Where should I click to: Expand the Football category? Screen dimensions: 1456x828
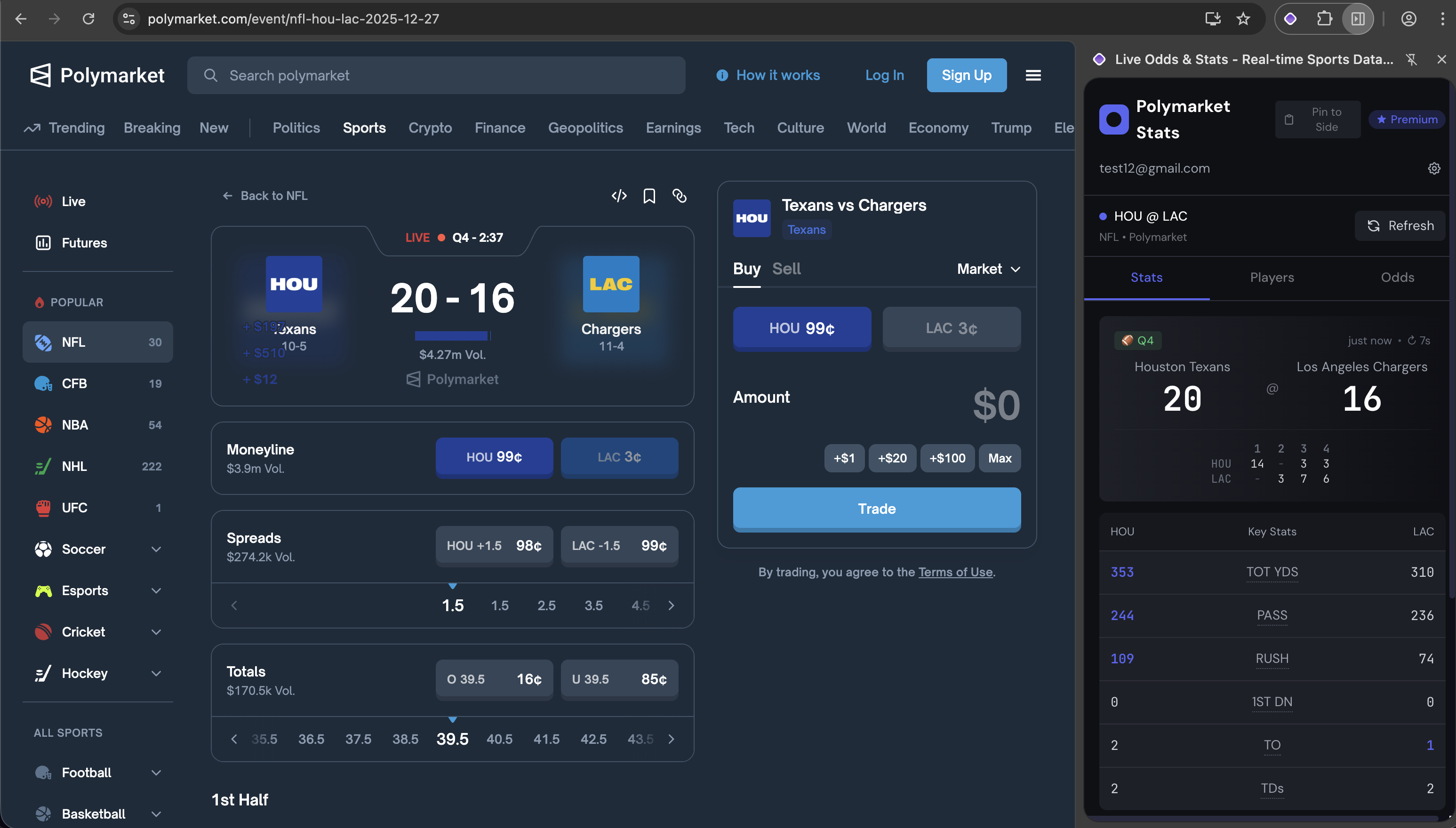click(156, 772)
